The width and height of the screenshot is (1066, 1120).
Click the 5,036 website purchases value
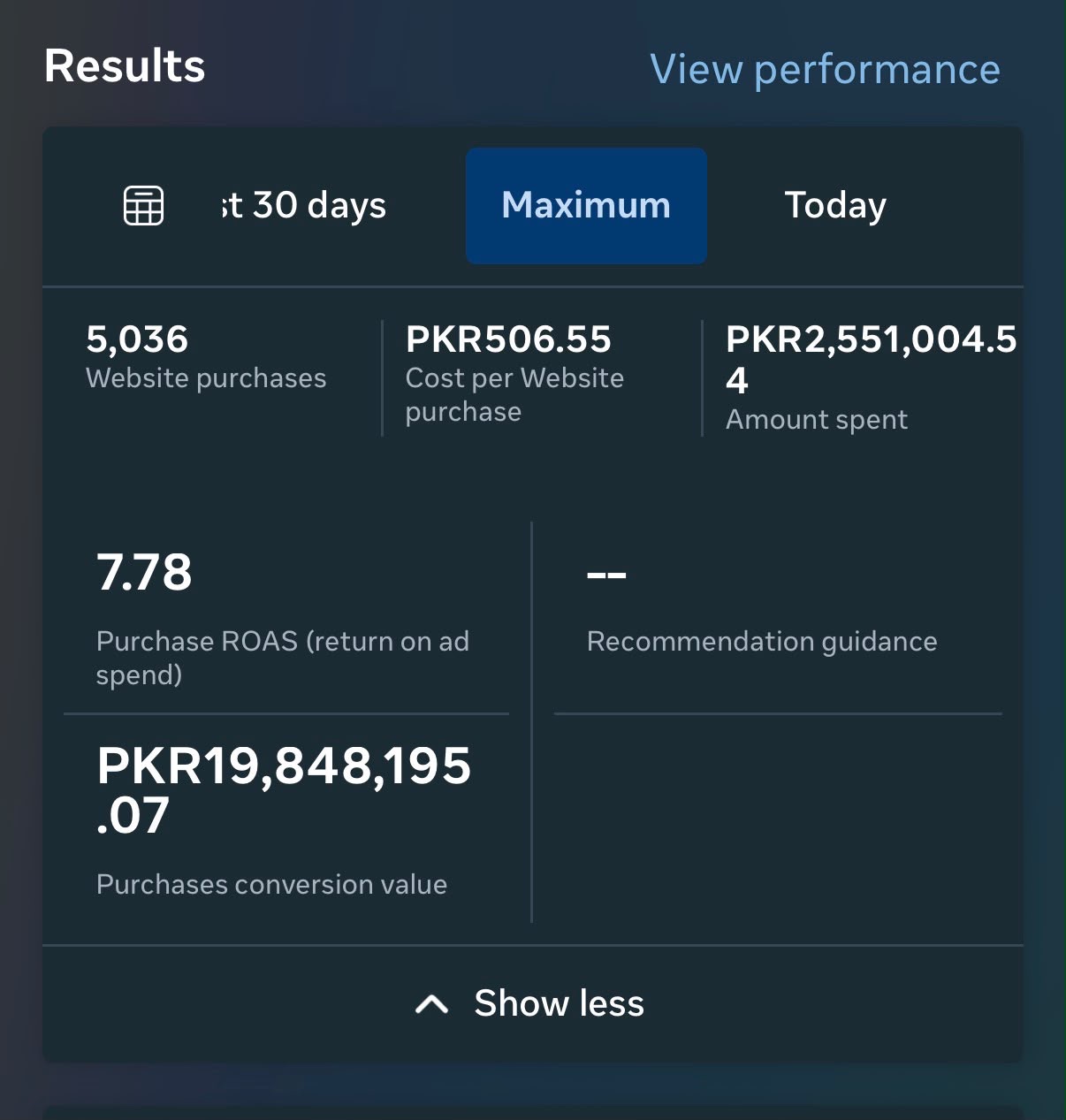point(137,339)
